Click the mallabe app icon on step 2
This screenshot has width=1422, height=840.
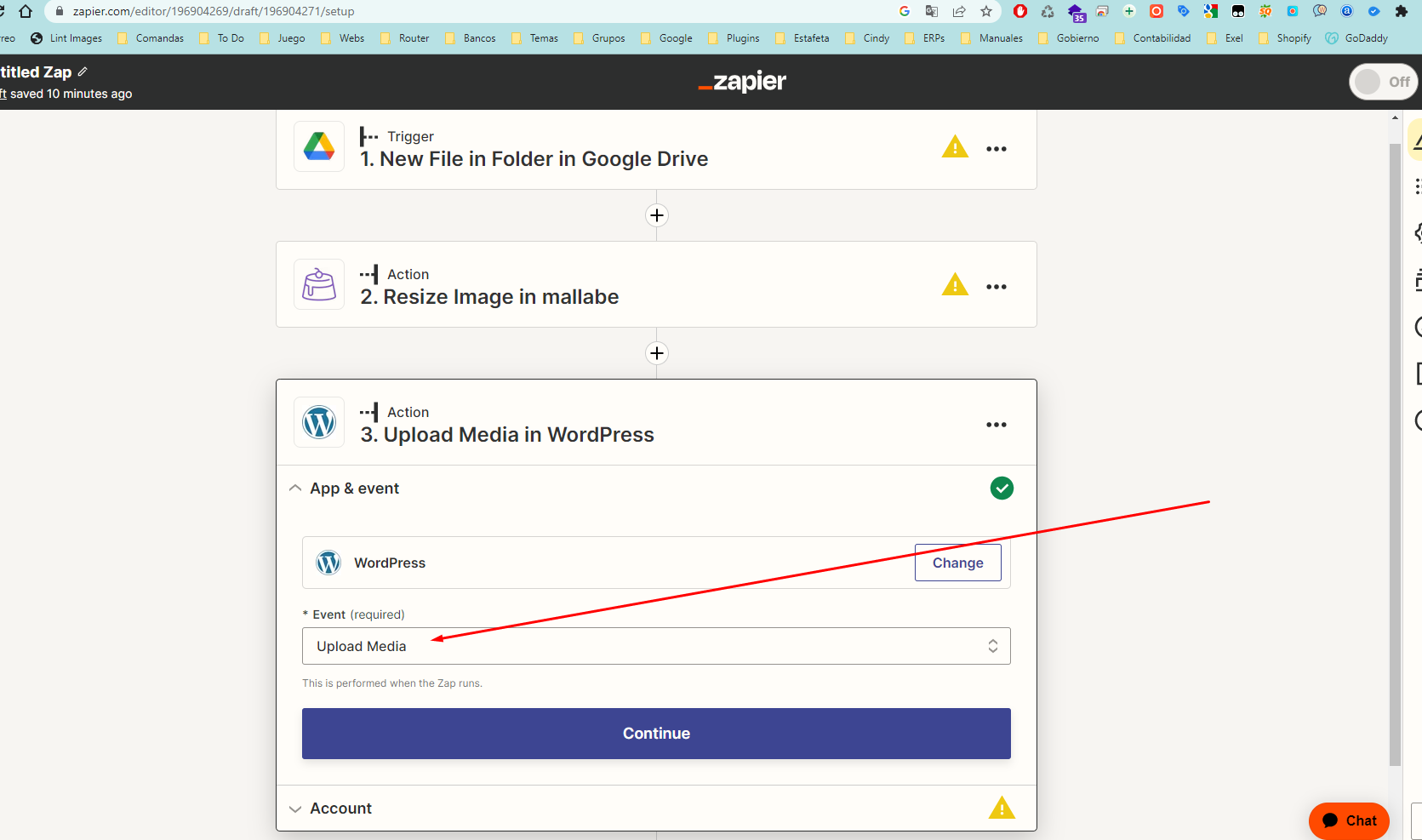319,285
